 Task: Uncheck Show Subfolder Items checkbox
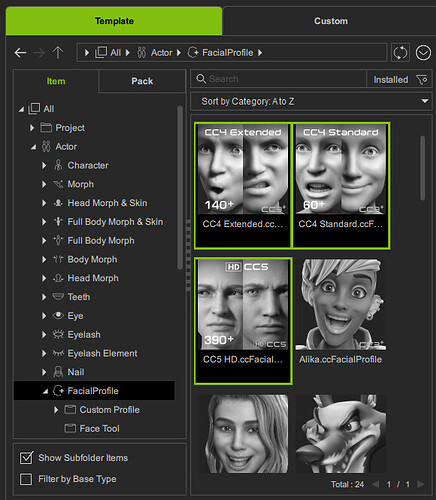coord(26,458)
